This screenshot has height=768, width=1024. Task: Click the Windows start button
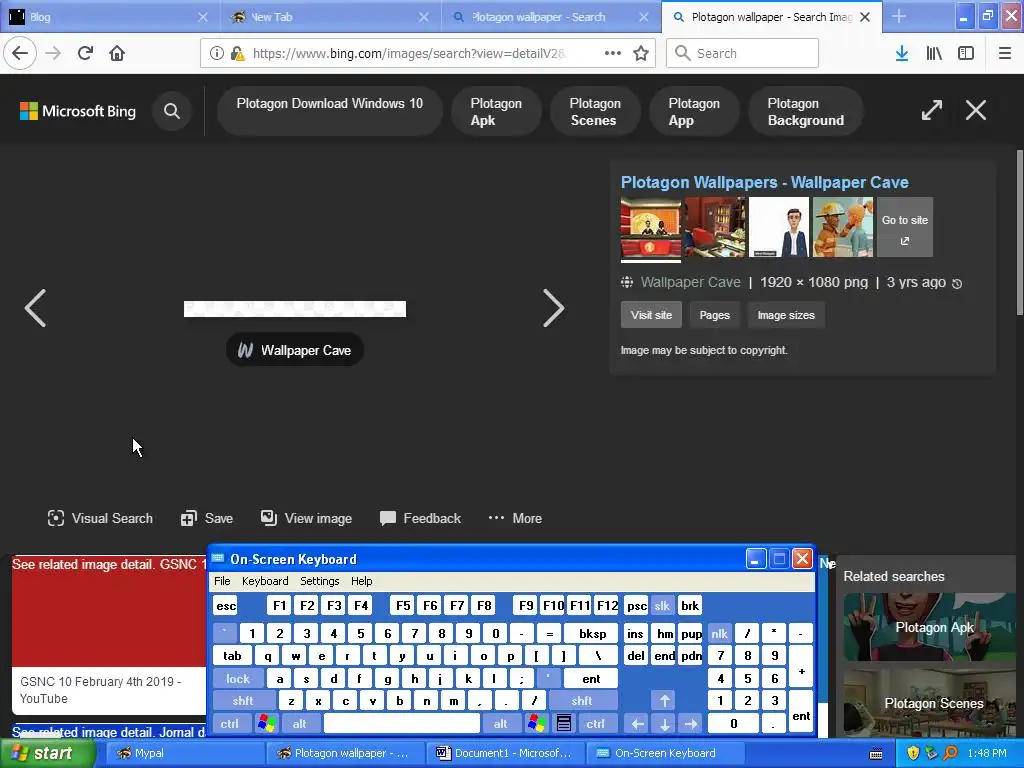click(47, 753)
